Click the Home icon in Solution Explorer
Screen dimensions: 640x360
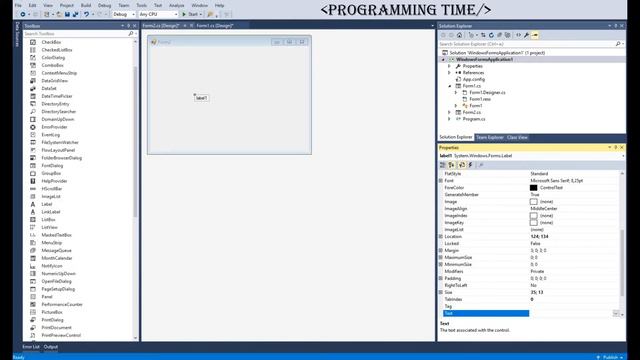459,35
